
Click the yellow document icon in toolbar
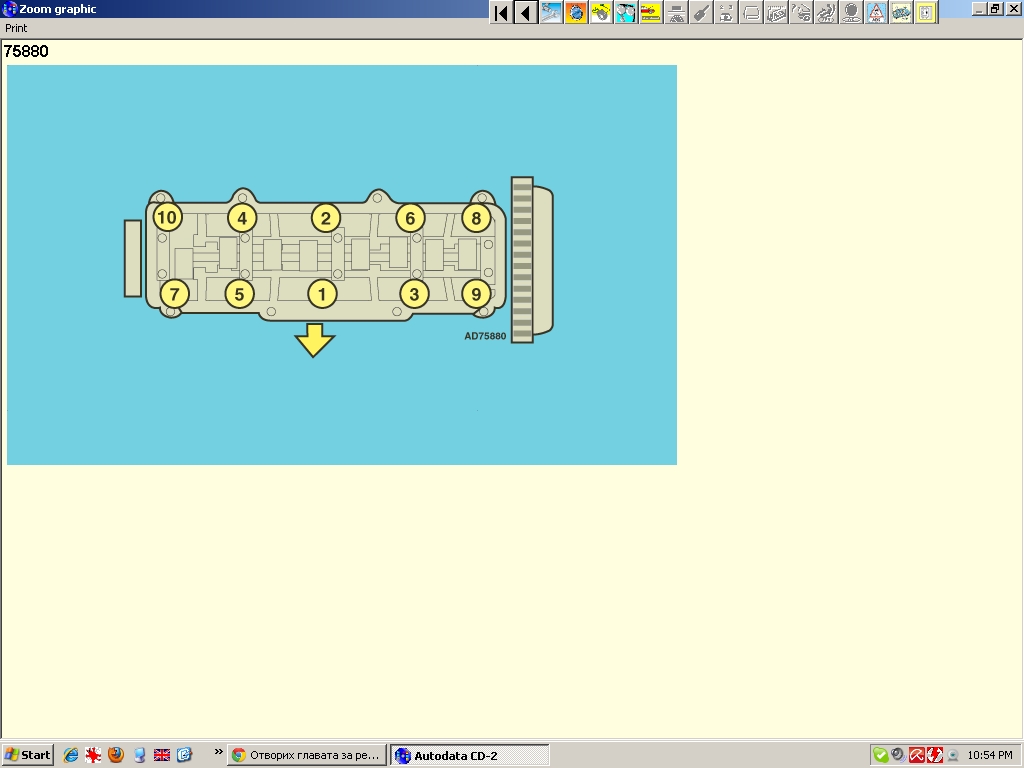pos(926,13)
